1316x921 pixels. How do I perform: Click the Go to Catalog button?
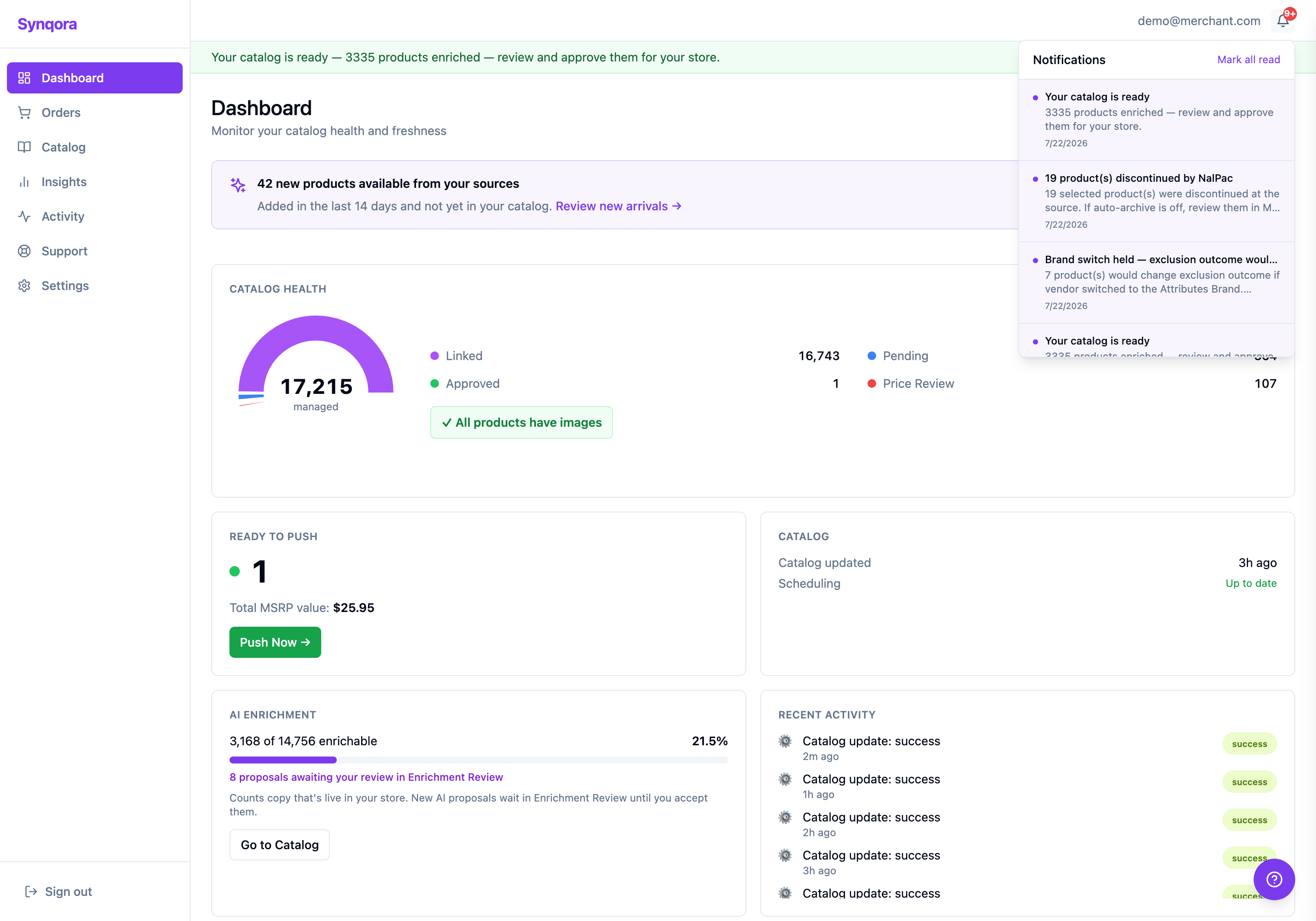[x=280, y=845]
